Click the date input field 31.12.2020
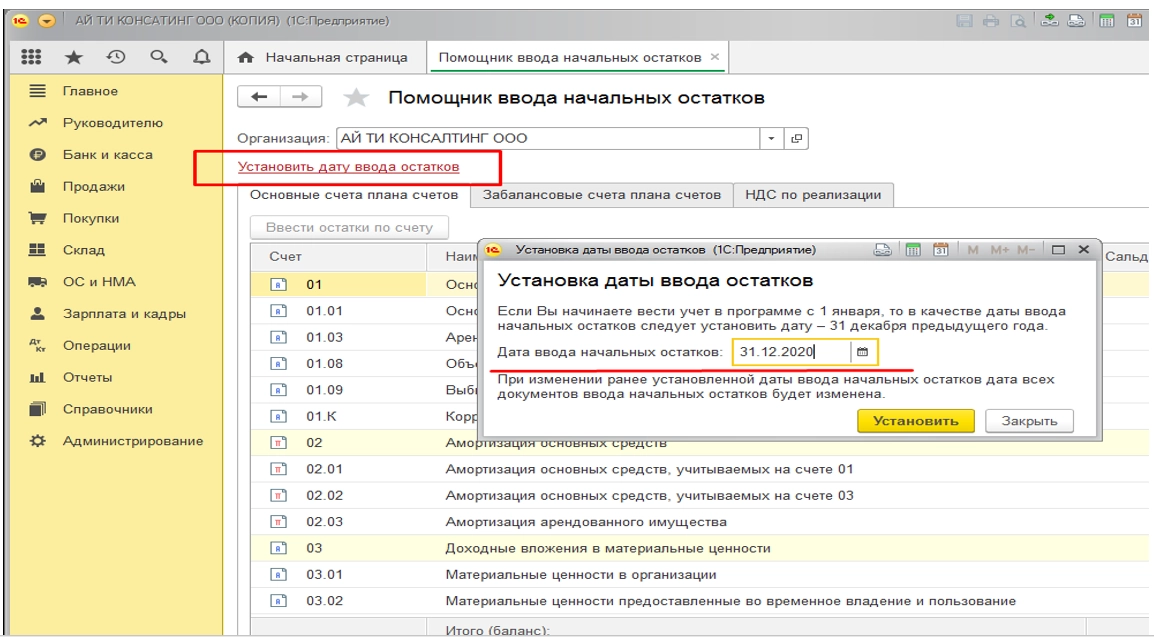The image size is (1154, 637). point(791,352)
